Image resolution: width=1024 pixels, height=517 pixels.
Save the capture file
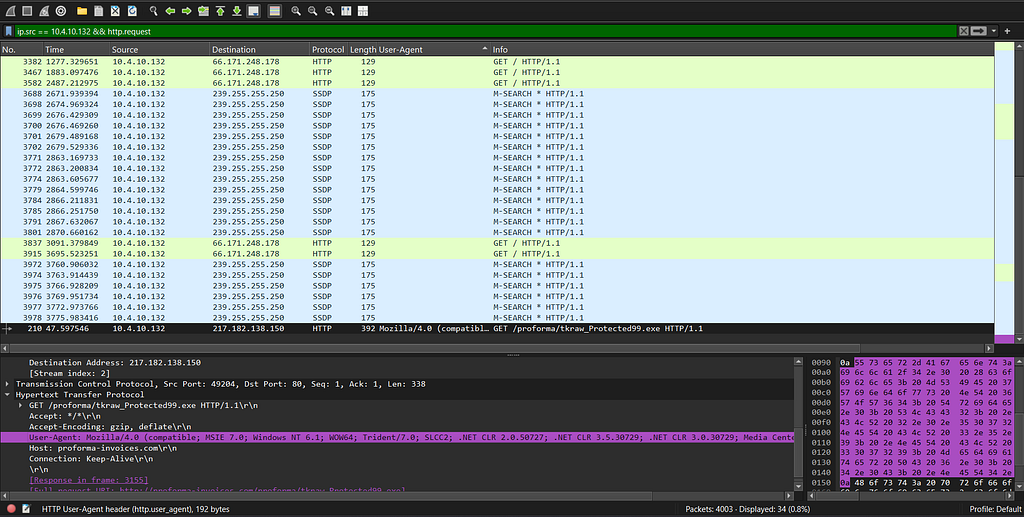point(99,10)
